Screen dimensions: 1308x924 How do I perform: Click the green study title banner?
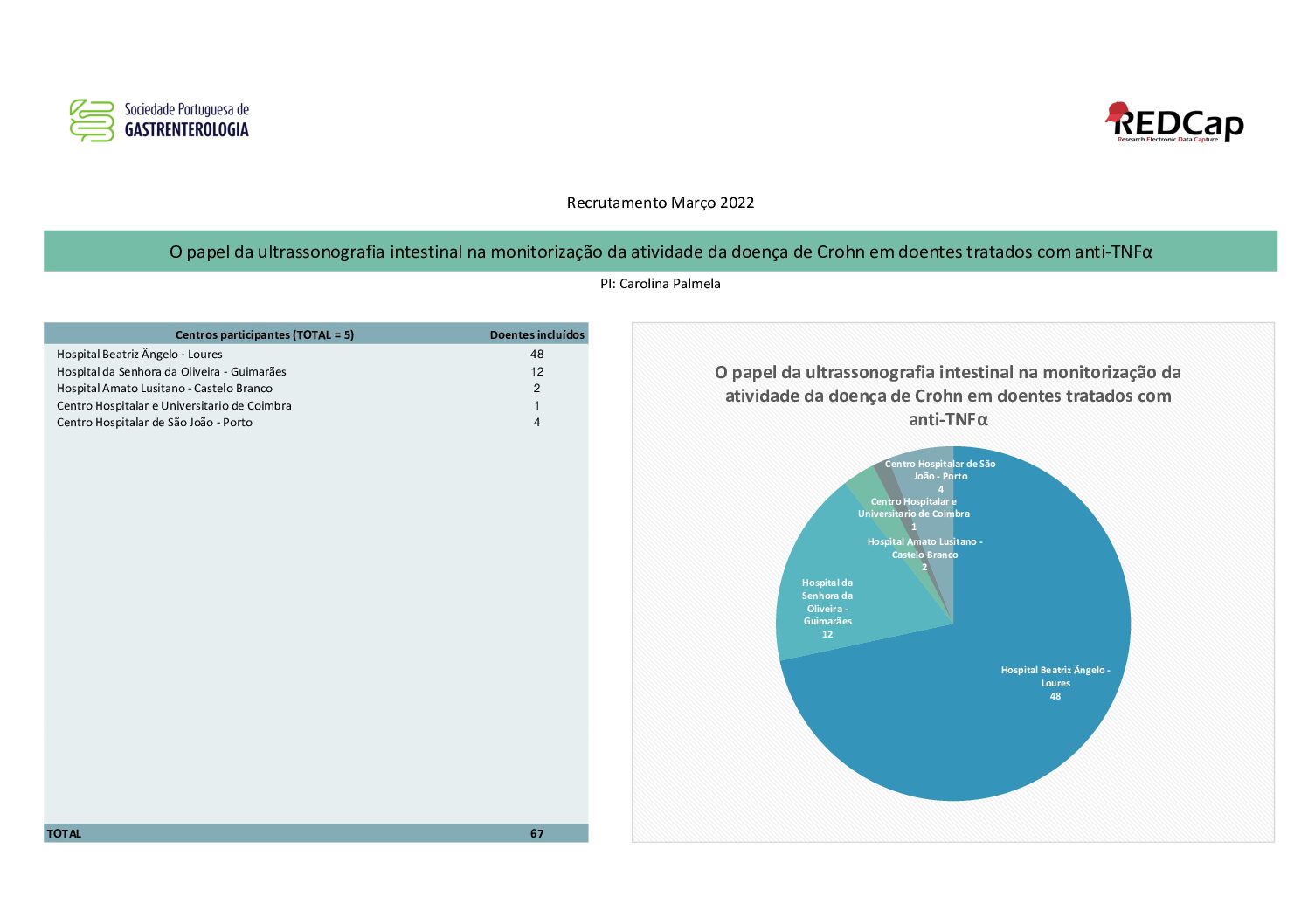[x=661, y=252]
